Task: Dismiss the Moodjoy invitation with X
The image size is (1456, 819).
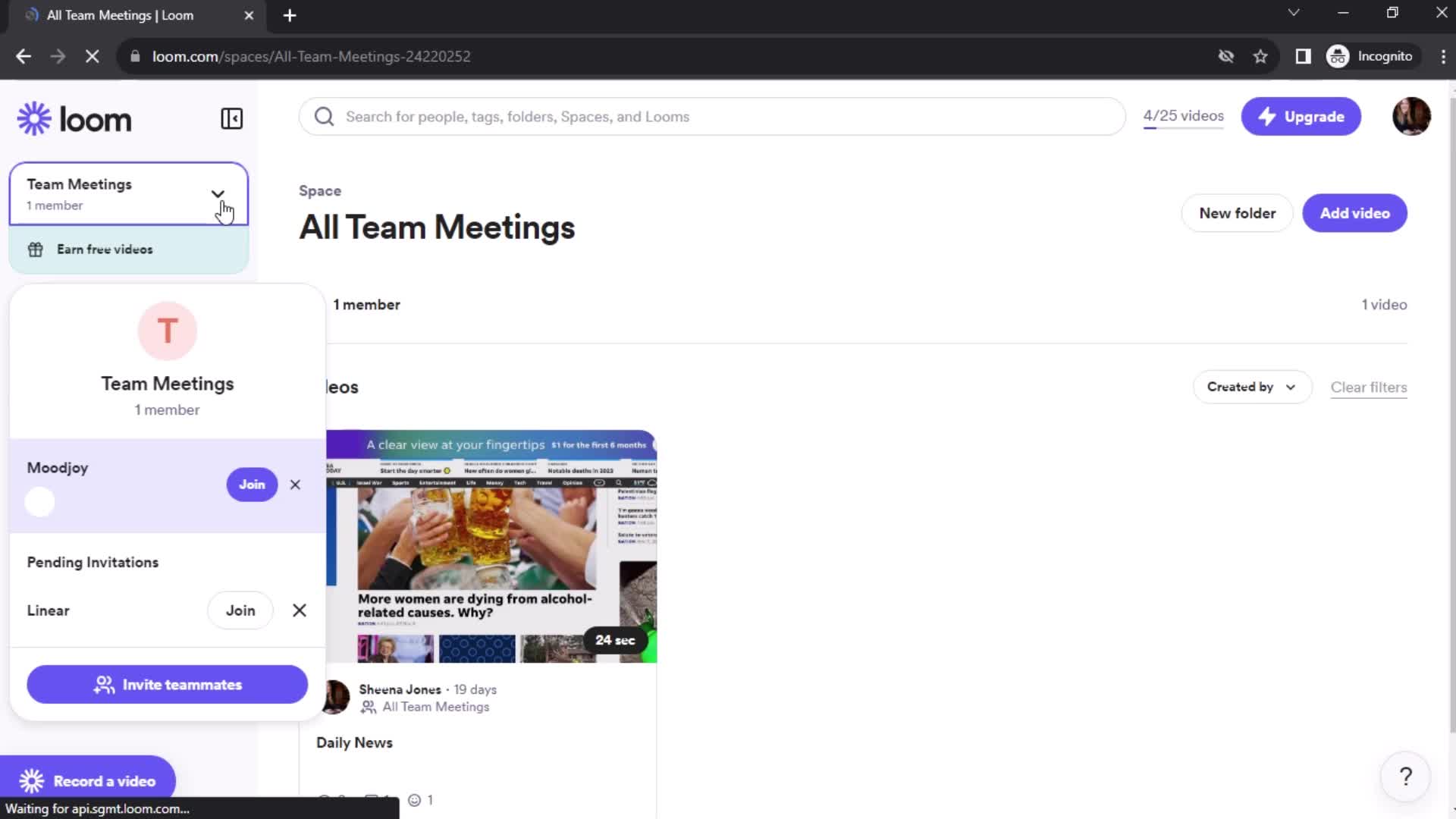Action: (295, 485)
